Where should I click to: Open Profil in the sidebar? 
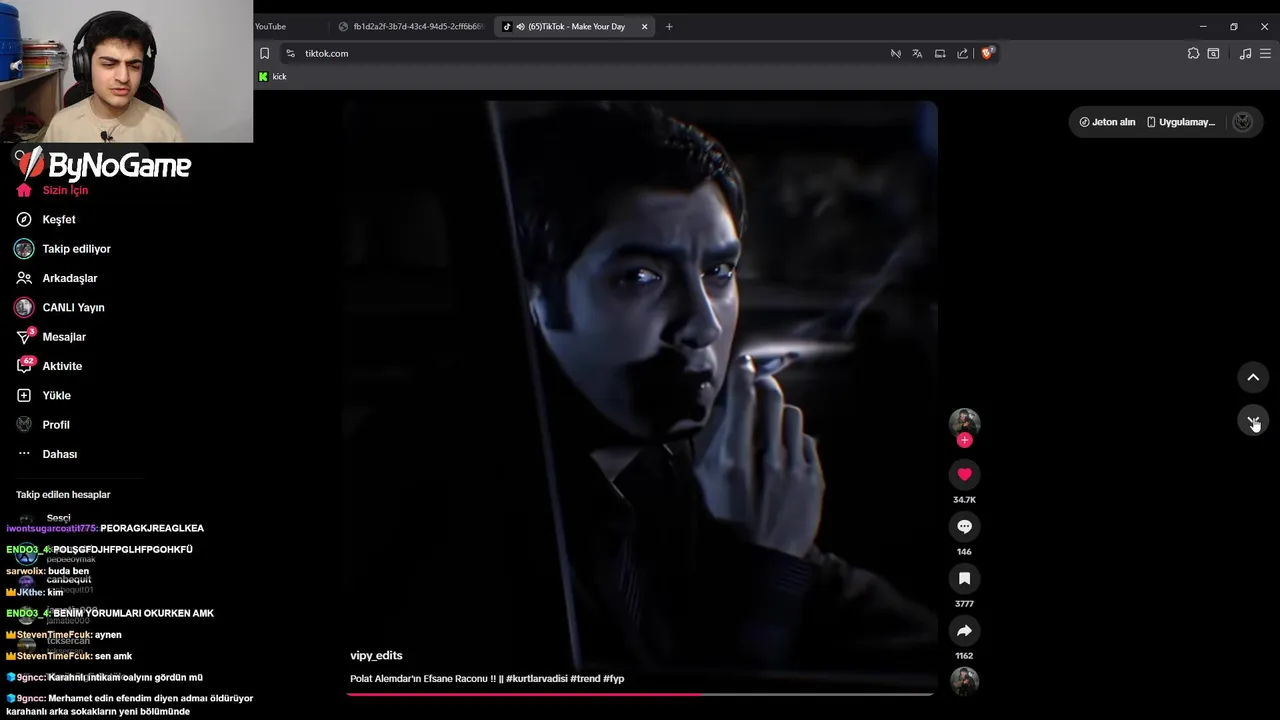click(56, 425)
